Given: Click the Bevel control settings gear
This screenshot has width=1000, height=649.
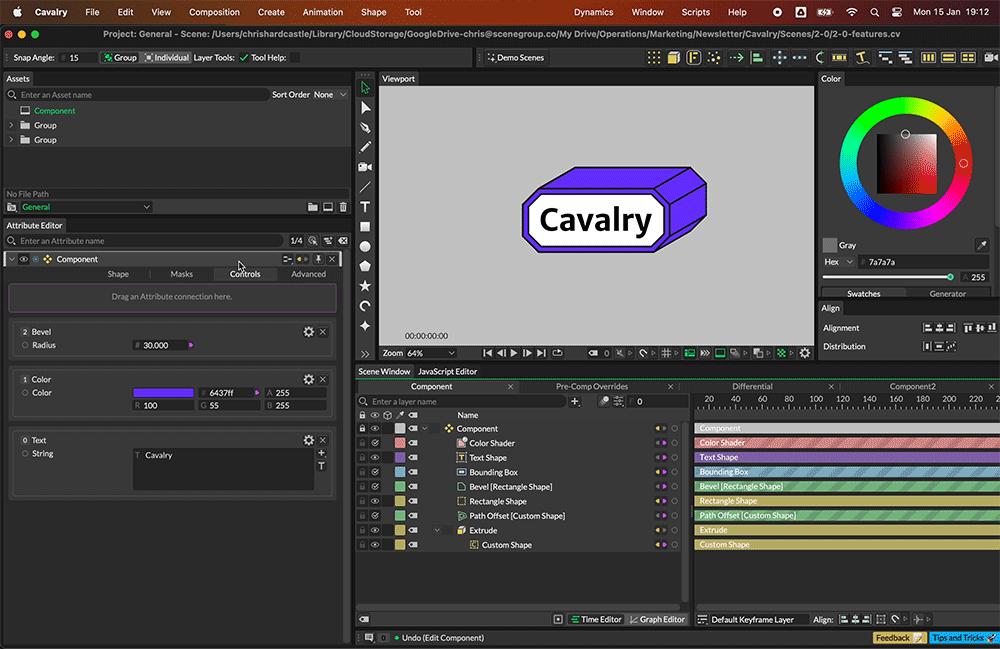Looking at the screenshot, I should pos(309,332).
